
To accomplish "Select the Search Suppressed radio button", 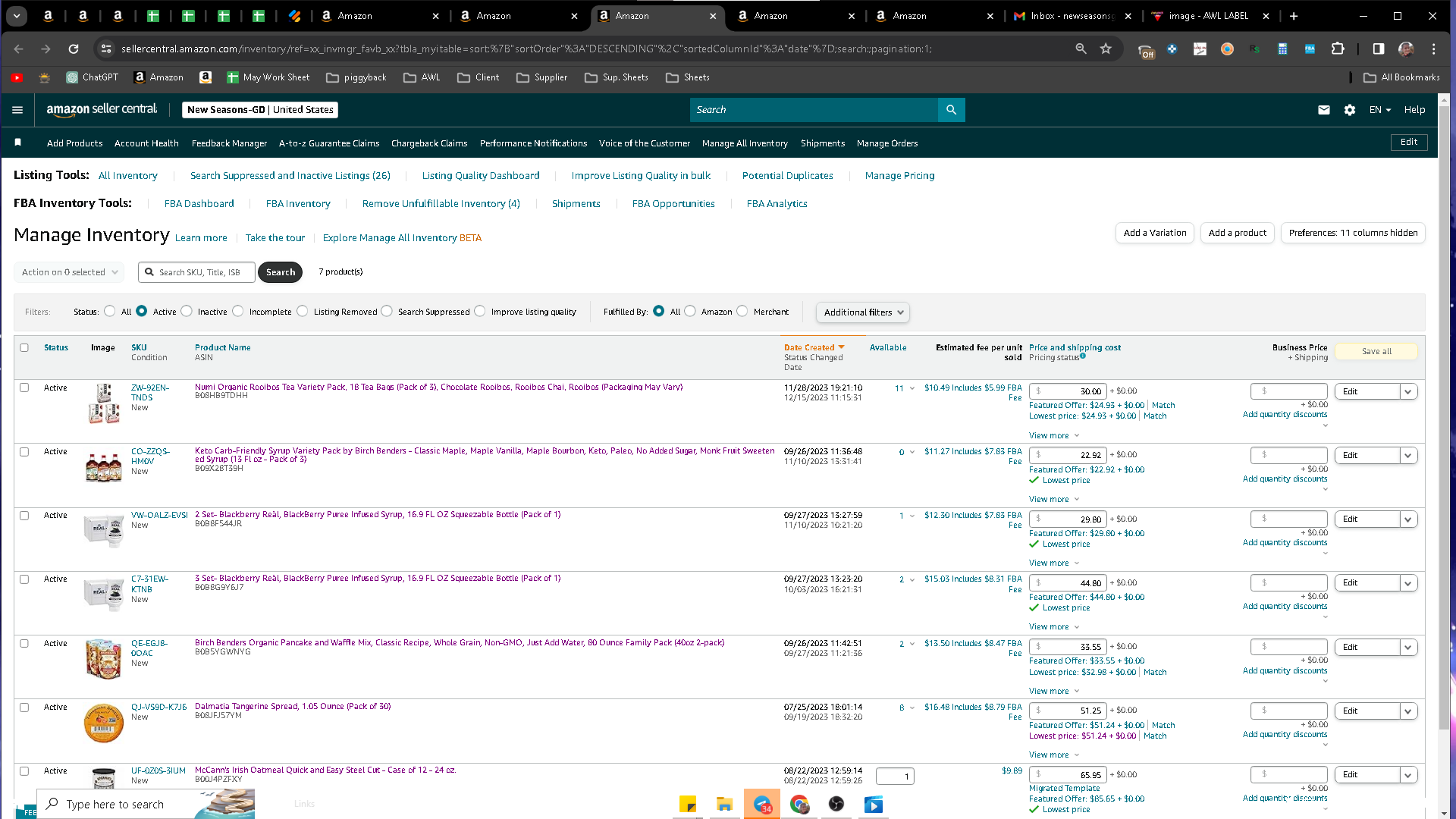I will pos(387,312).
